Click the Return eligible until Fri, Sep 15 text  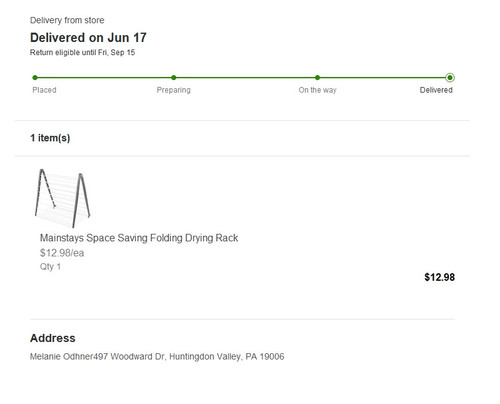82,52
